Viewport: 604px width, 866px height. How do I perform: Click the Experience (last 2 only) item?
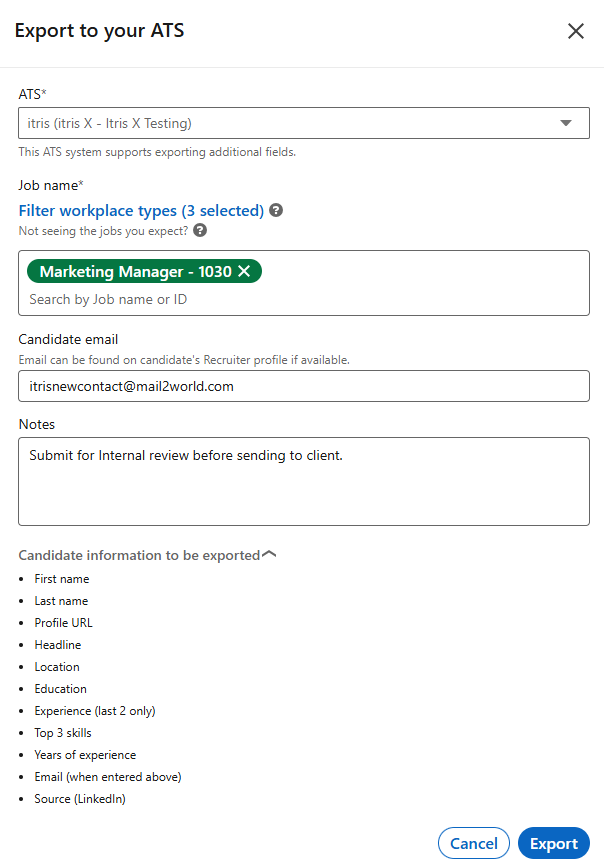pos(95,711)
